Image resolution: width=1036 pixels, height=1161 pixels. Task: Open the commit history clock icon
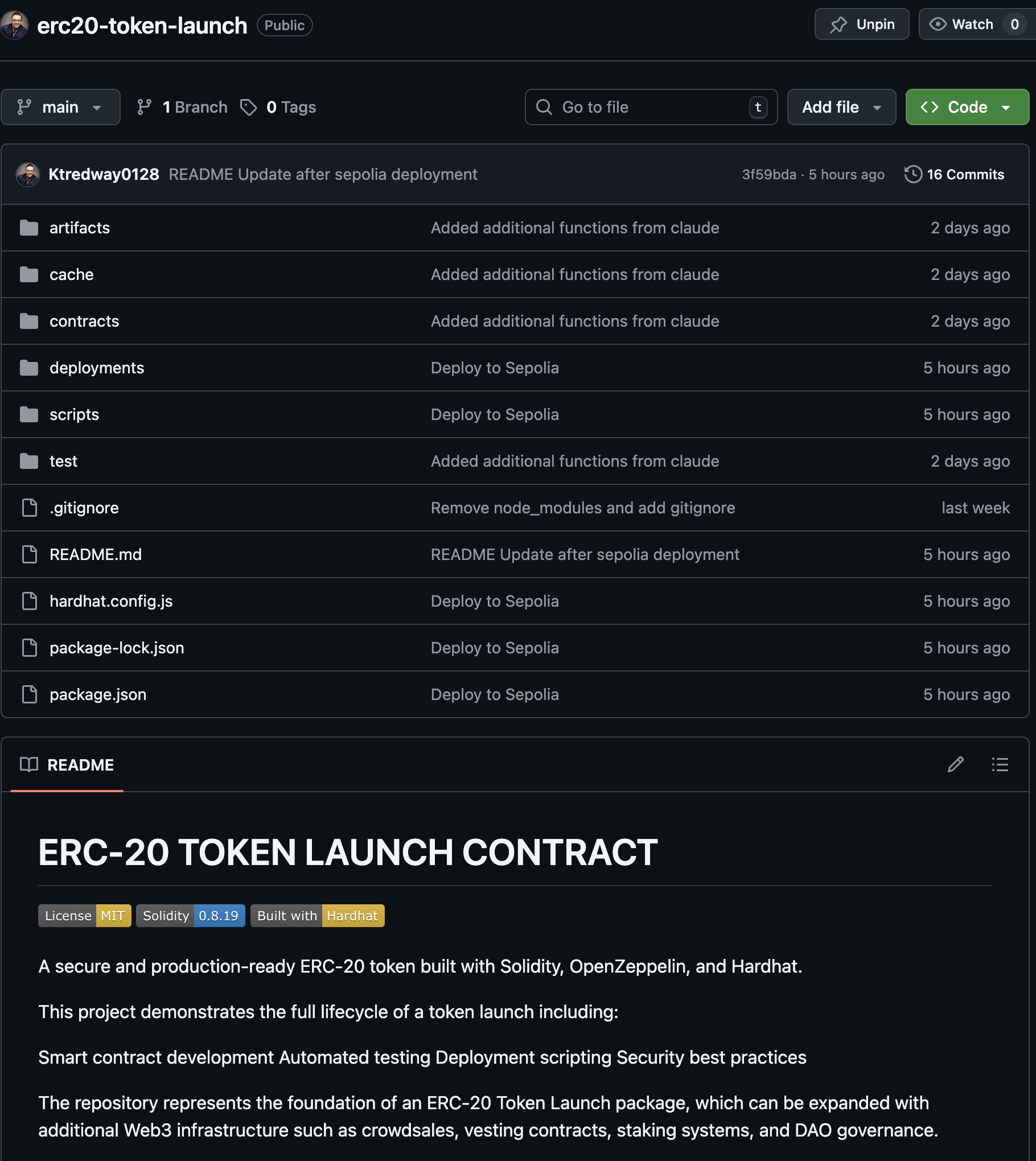point(913,174)
